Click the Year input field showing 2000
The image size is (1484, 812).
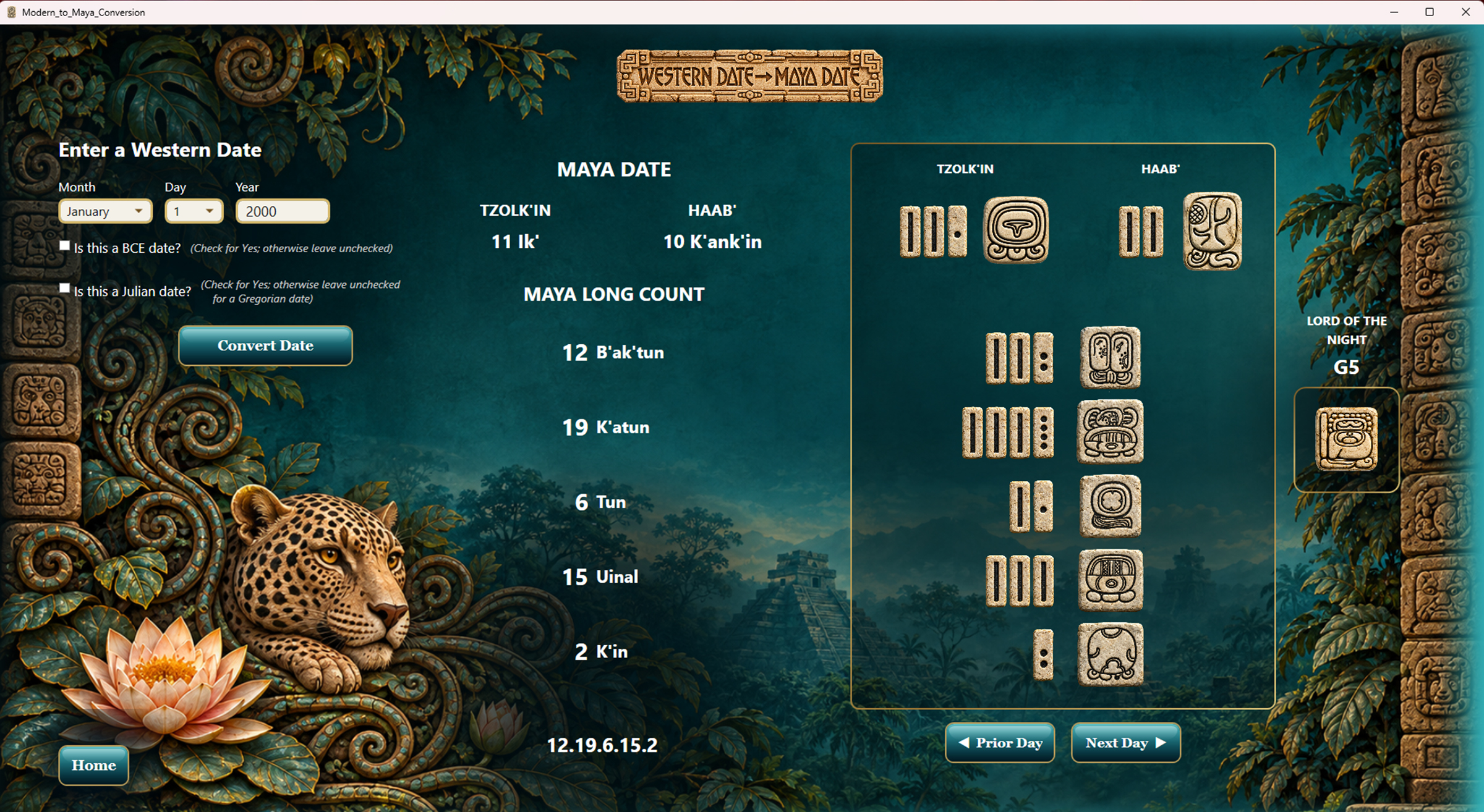(283, 211)
